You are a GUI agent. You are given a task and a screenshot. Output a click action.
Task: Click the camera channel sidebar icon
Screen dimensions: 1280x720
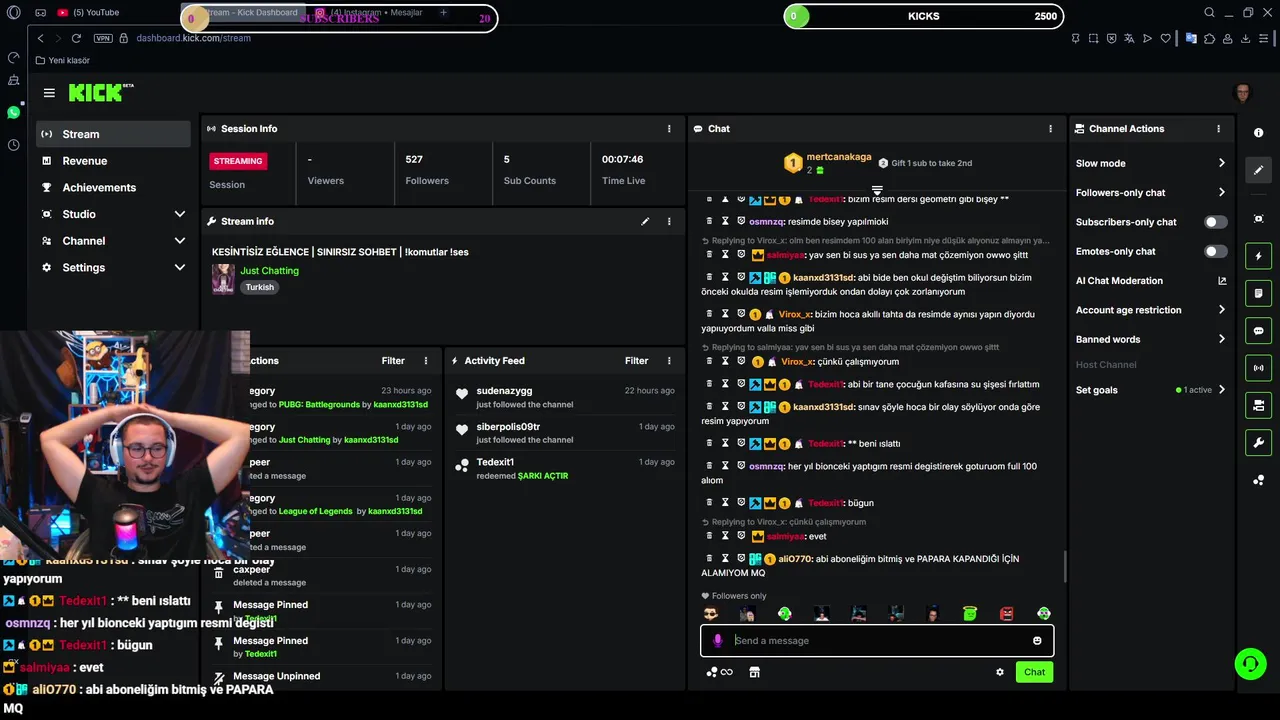[x=1258, y=405]
